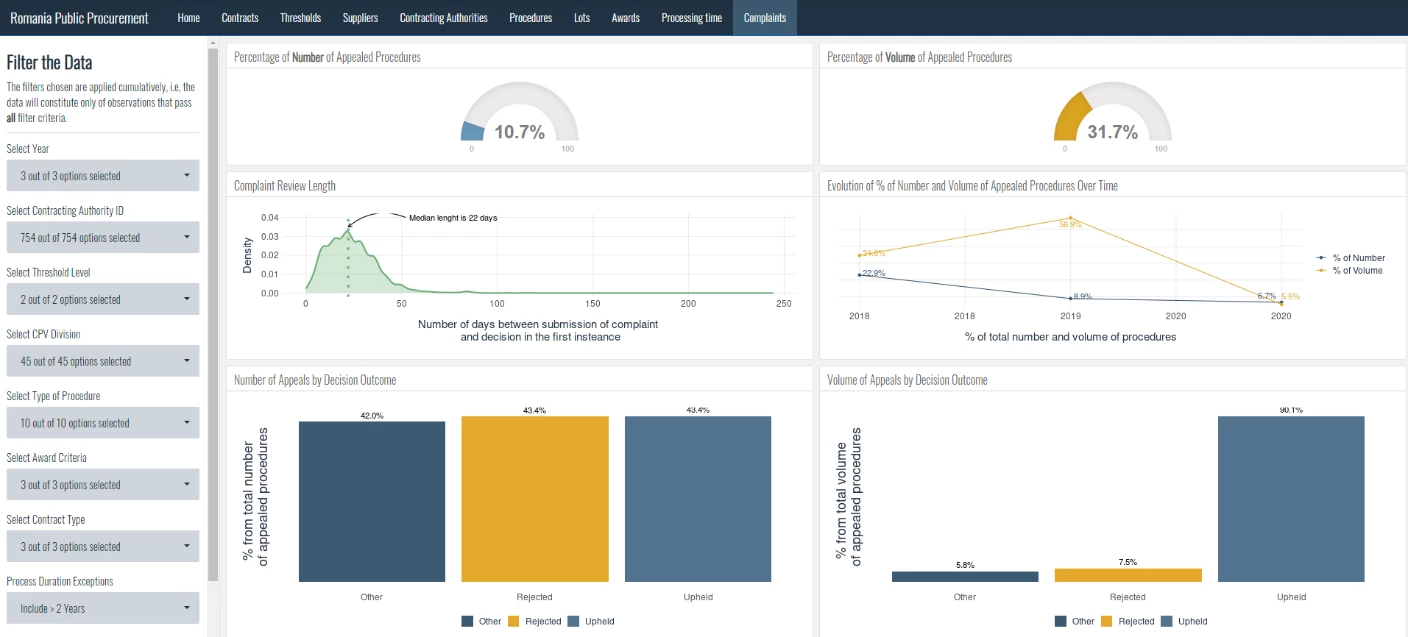Open the Home tab

point(188,18)
